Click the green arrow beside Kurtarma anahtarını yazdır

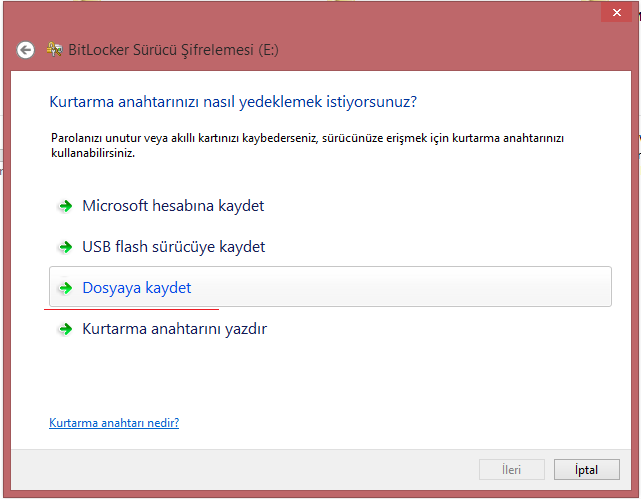click(x=65, y=329)
